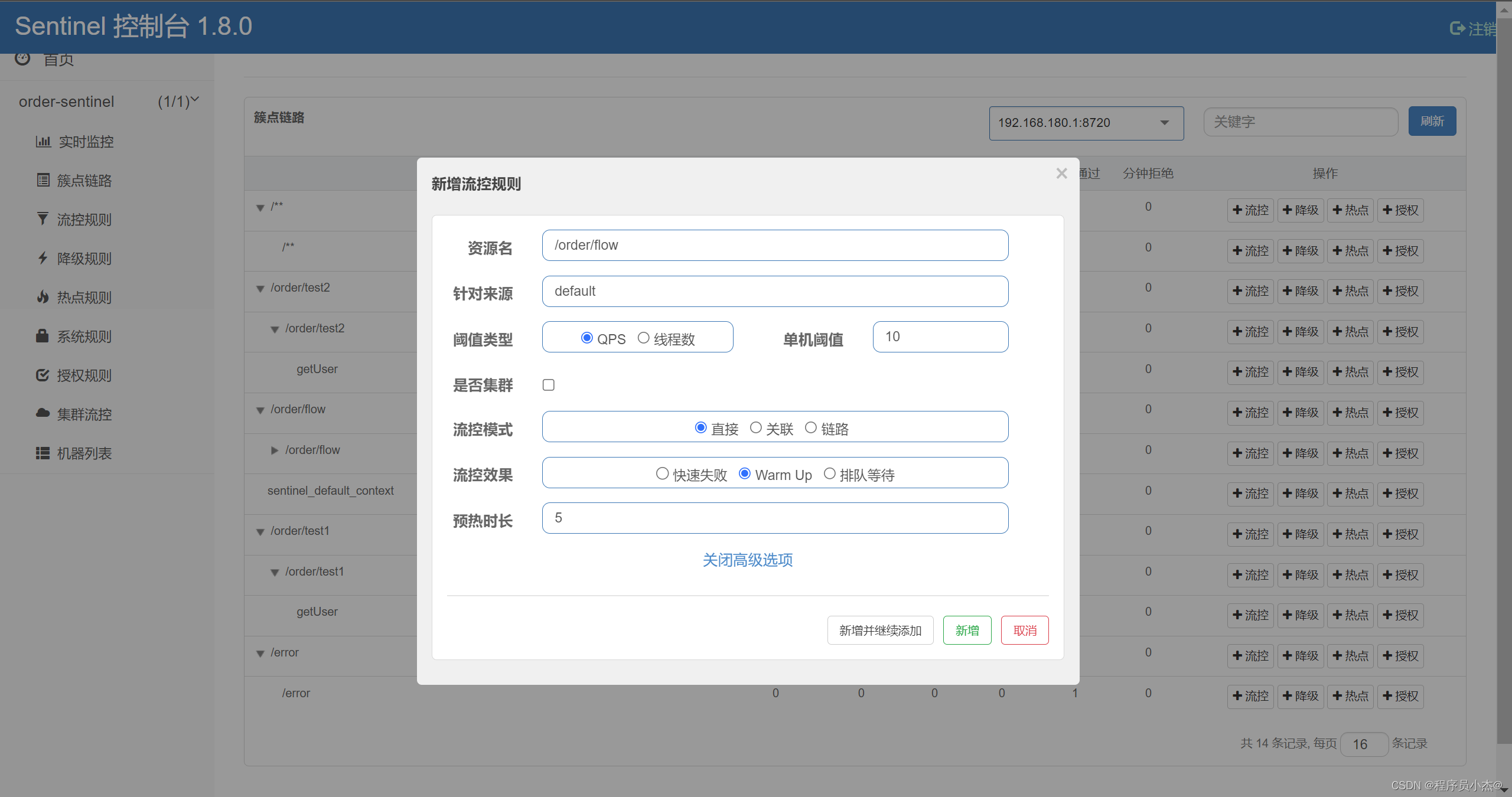Click the 实时监控 bar chart icon
Image resolution: width=1512 pixels, height=797 pixels.
pyautogui.click(x=43, y=142)
